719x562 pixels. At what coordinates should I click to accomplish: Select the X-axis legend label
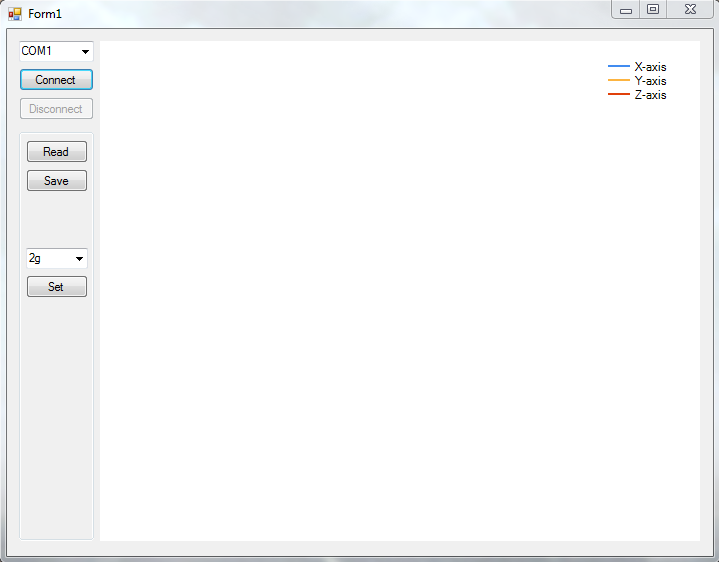(650, 67)
